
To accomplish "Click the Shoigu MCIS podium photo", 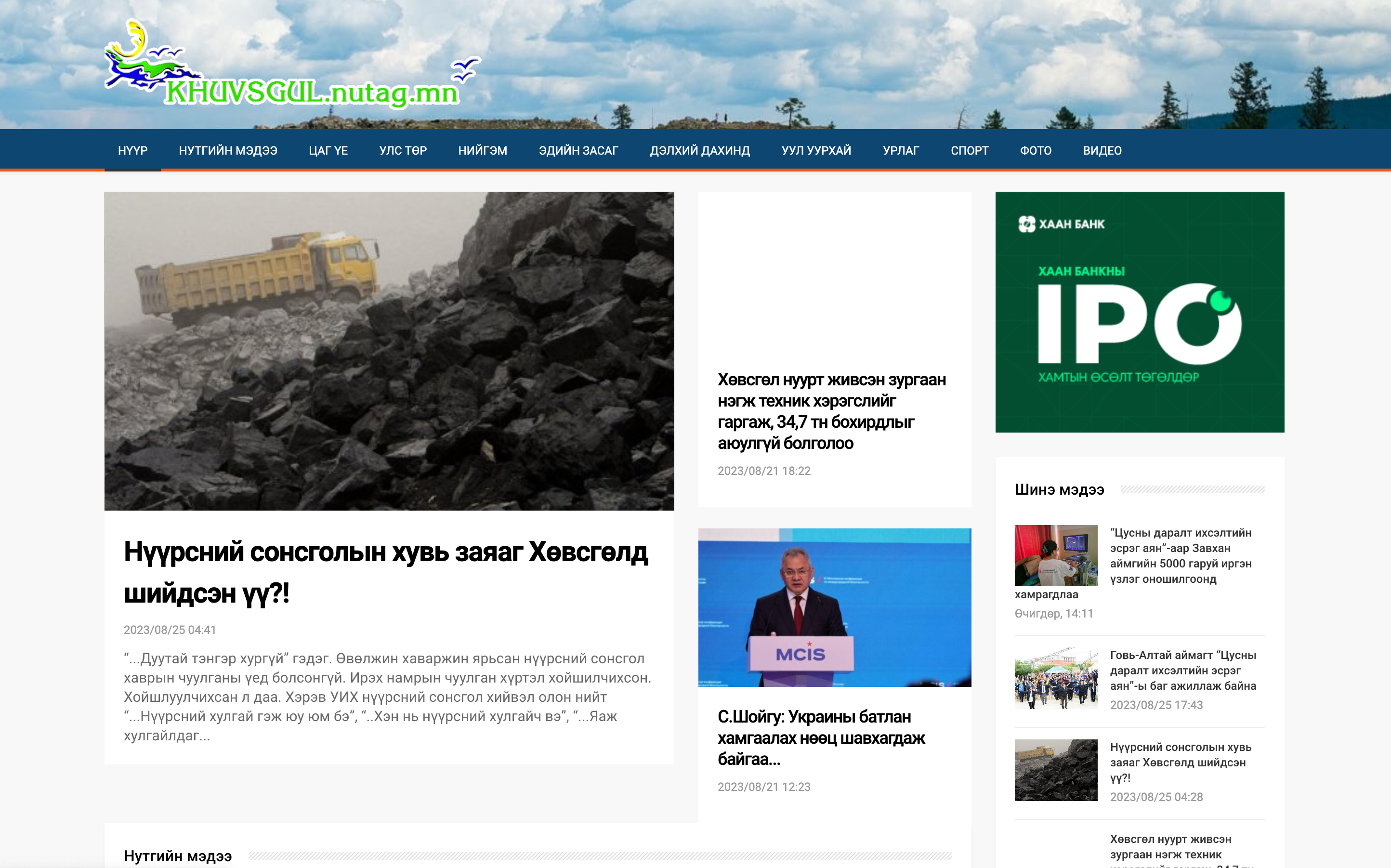I will [834, 607].
